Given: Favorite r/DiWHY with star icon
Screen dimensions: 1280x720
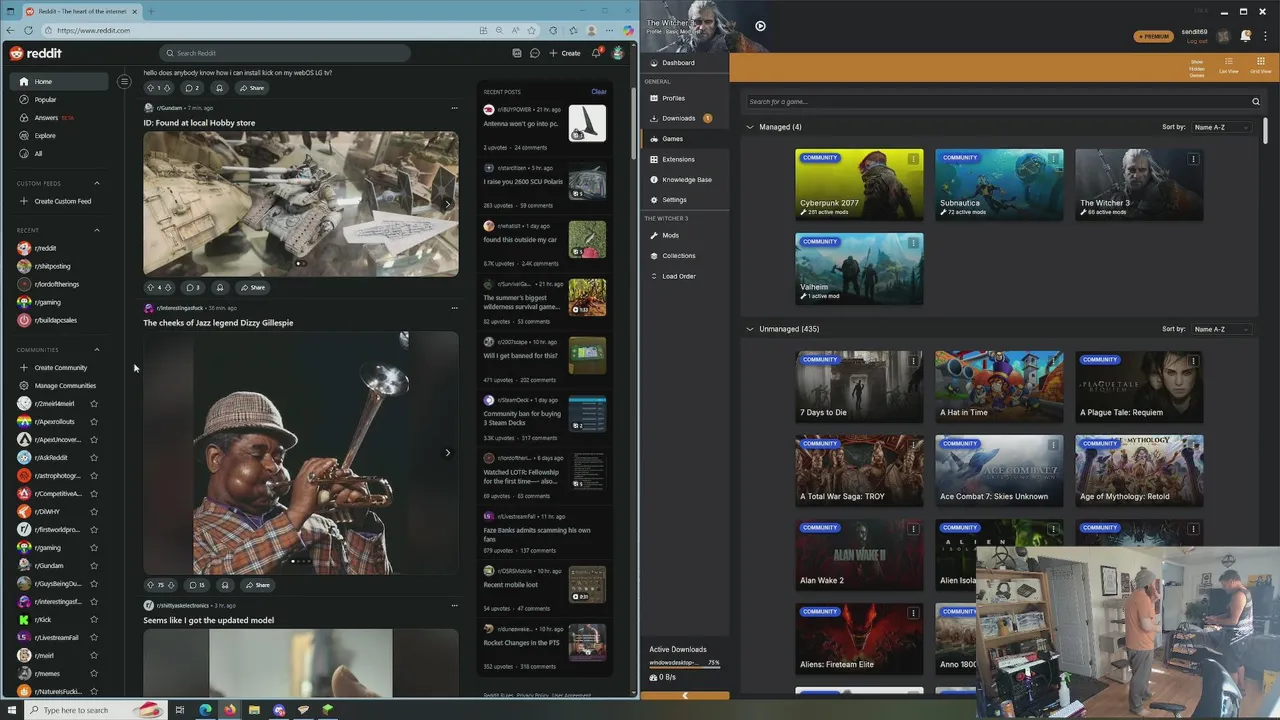Looking at the screenshot, I should 94,512.
